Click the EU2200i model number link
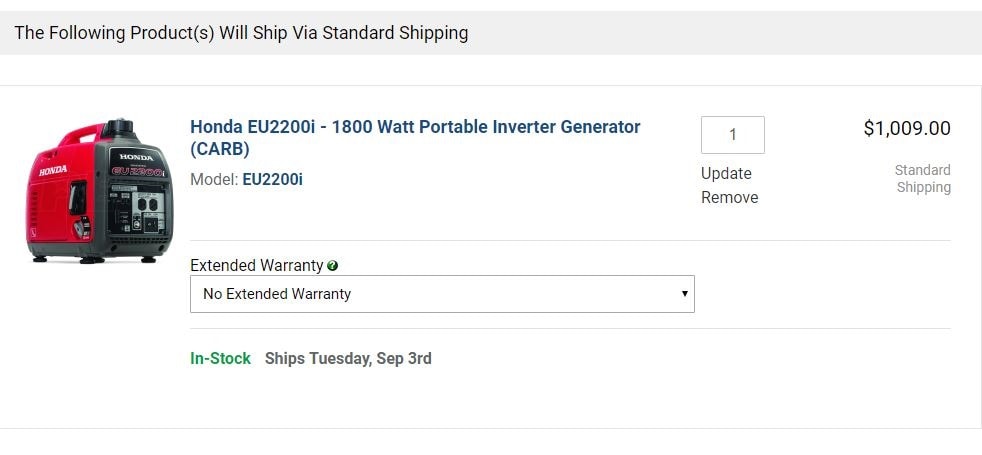The image size is (982, 455). pyautogui.click(x=272, y=180)
